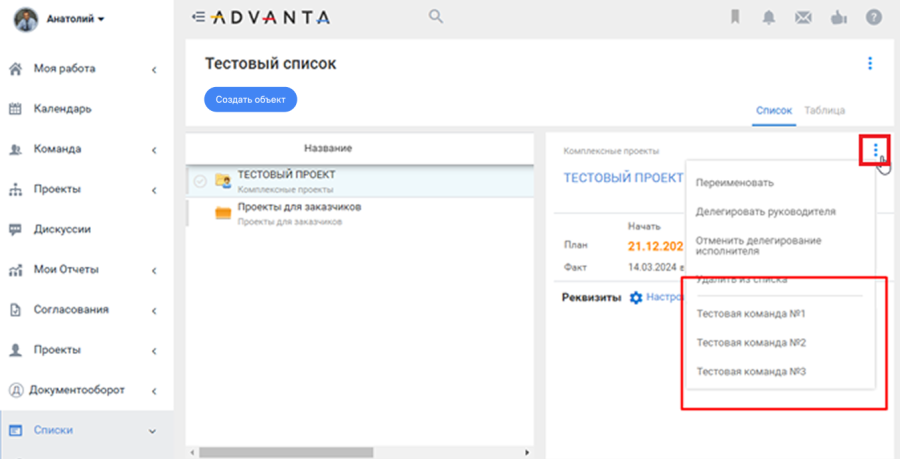
Task: Collapse sidebar via menu toggle icon
Action: click(x=198, y=17)
